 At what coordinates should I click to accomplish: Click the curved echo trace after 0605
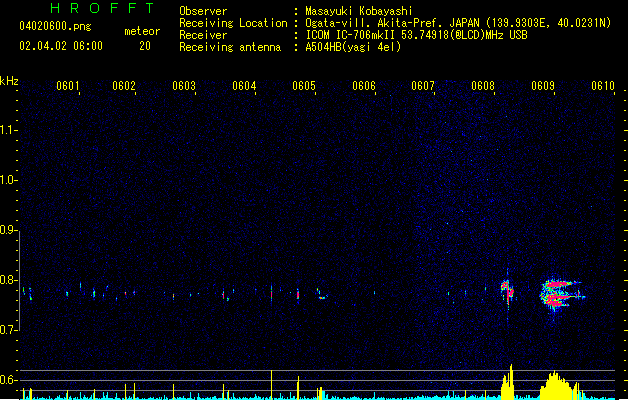pyautogui.click(x=322, y=294)
